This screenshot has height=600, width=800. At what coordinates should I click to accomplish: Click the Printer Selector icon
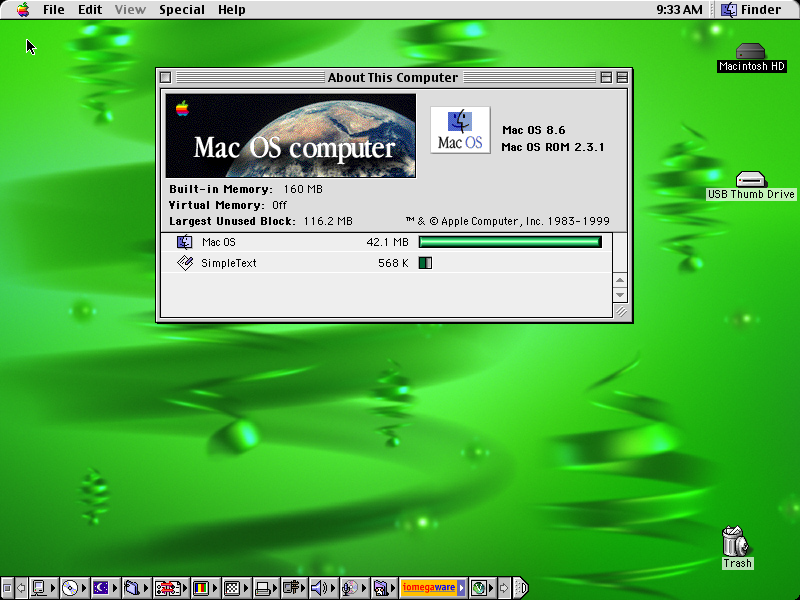[x=263, y=588]
